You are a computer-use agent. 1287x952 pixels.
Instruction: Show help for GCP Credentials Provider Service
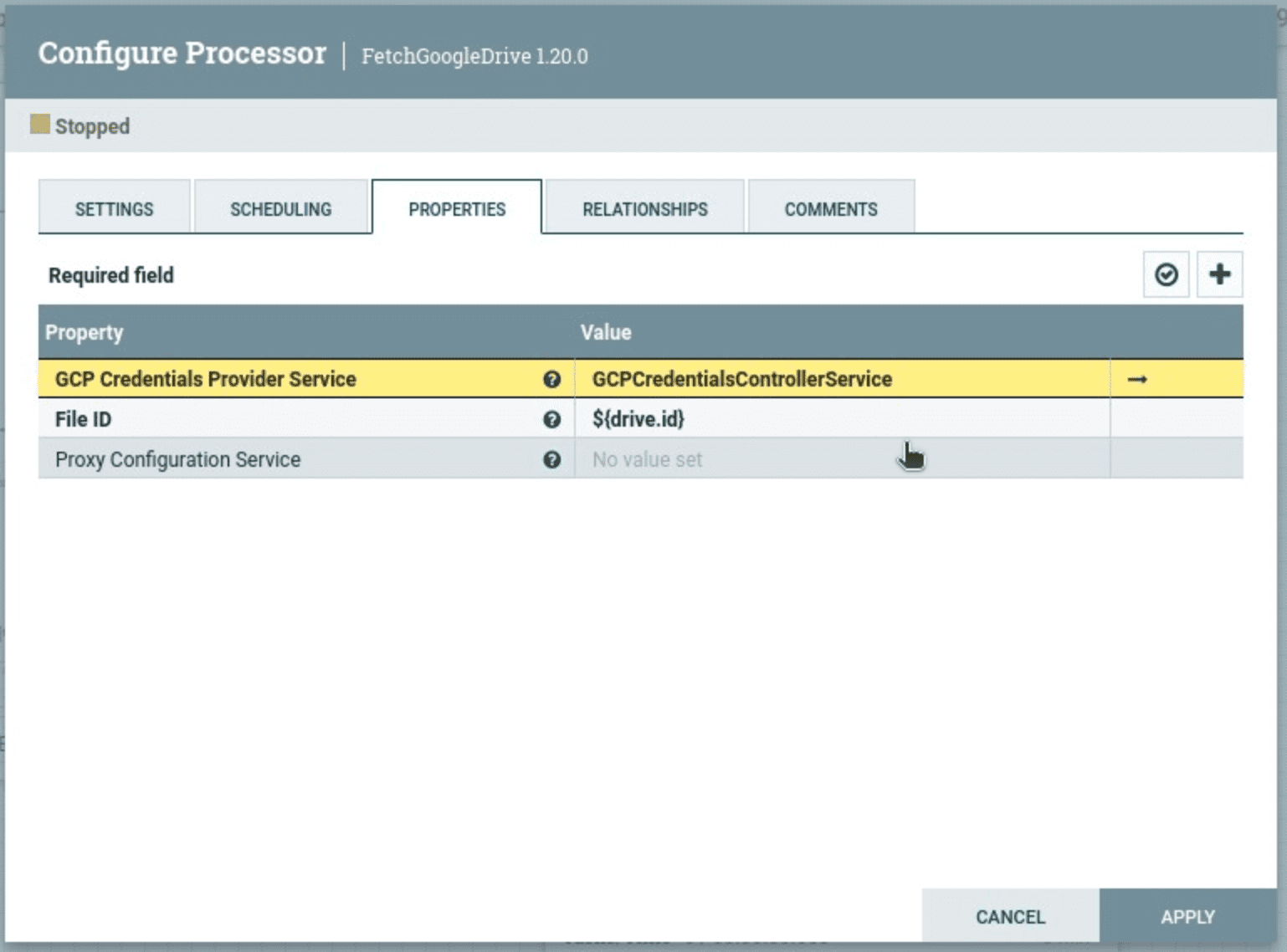tap(551, 379)
